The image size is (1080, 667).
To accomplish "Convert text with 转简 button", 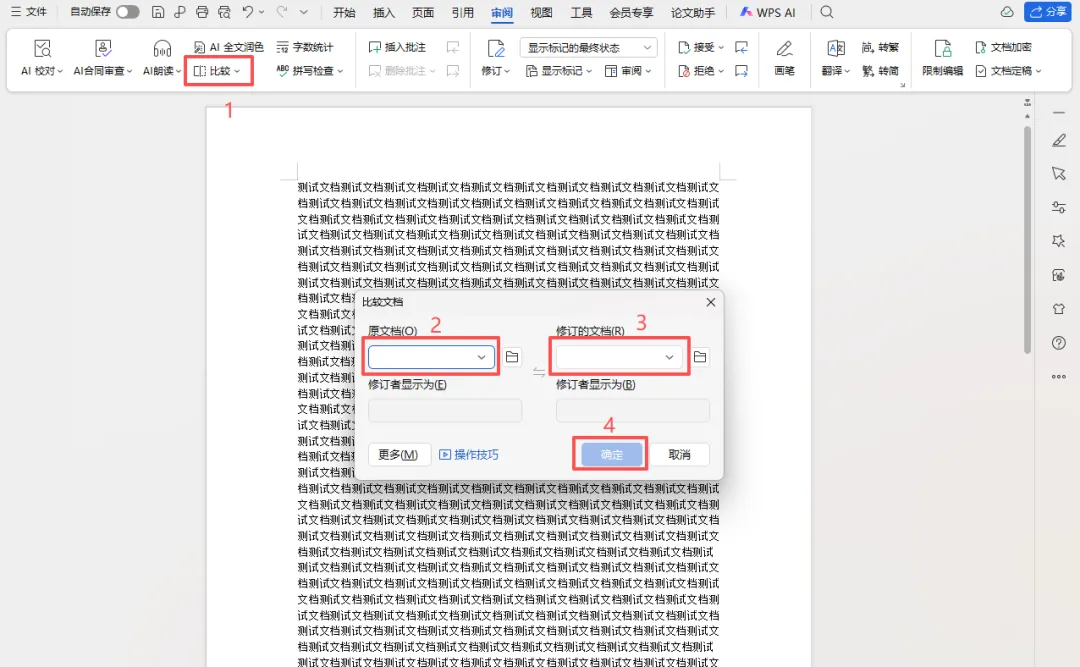I will coord(880,70).
